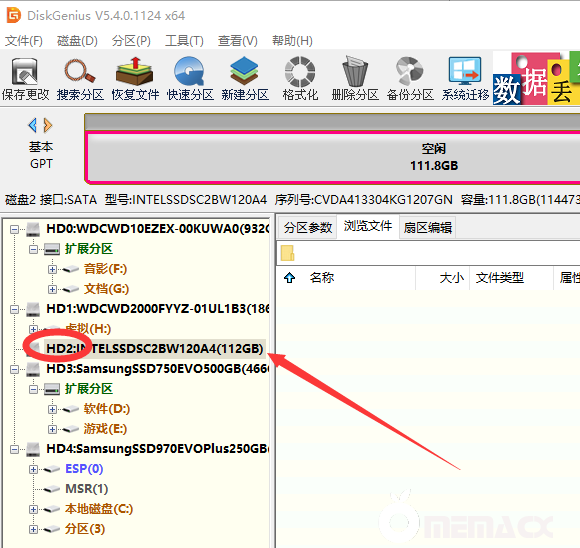The height and width of the screenshot is (548, 580).
Task: Select the ESP(0) partition
Action: (84, 468)
